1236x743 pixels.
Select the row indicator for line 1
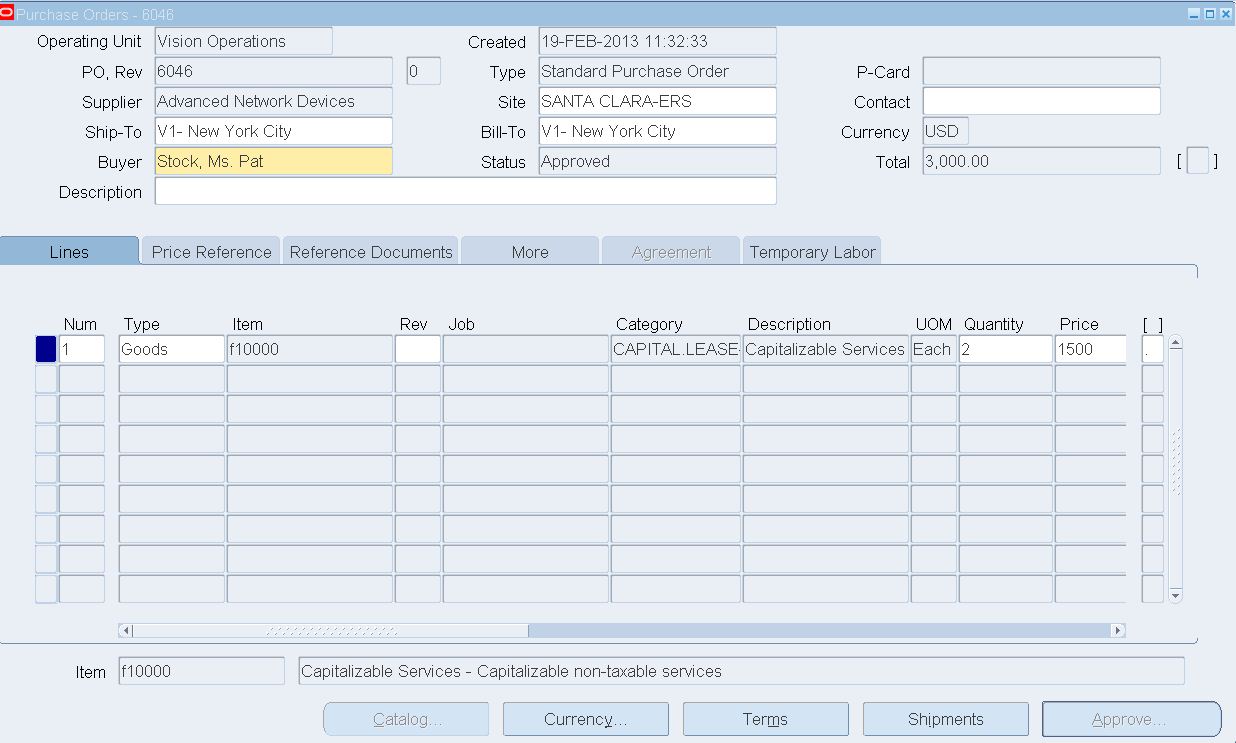[46, 349]
